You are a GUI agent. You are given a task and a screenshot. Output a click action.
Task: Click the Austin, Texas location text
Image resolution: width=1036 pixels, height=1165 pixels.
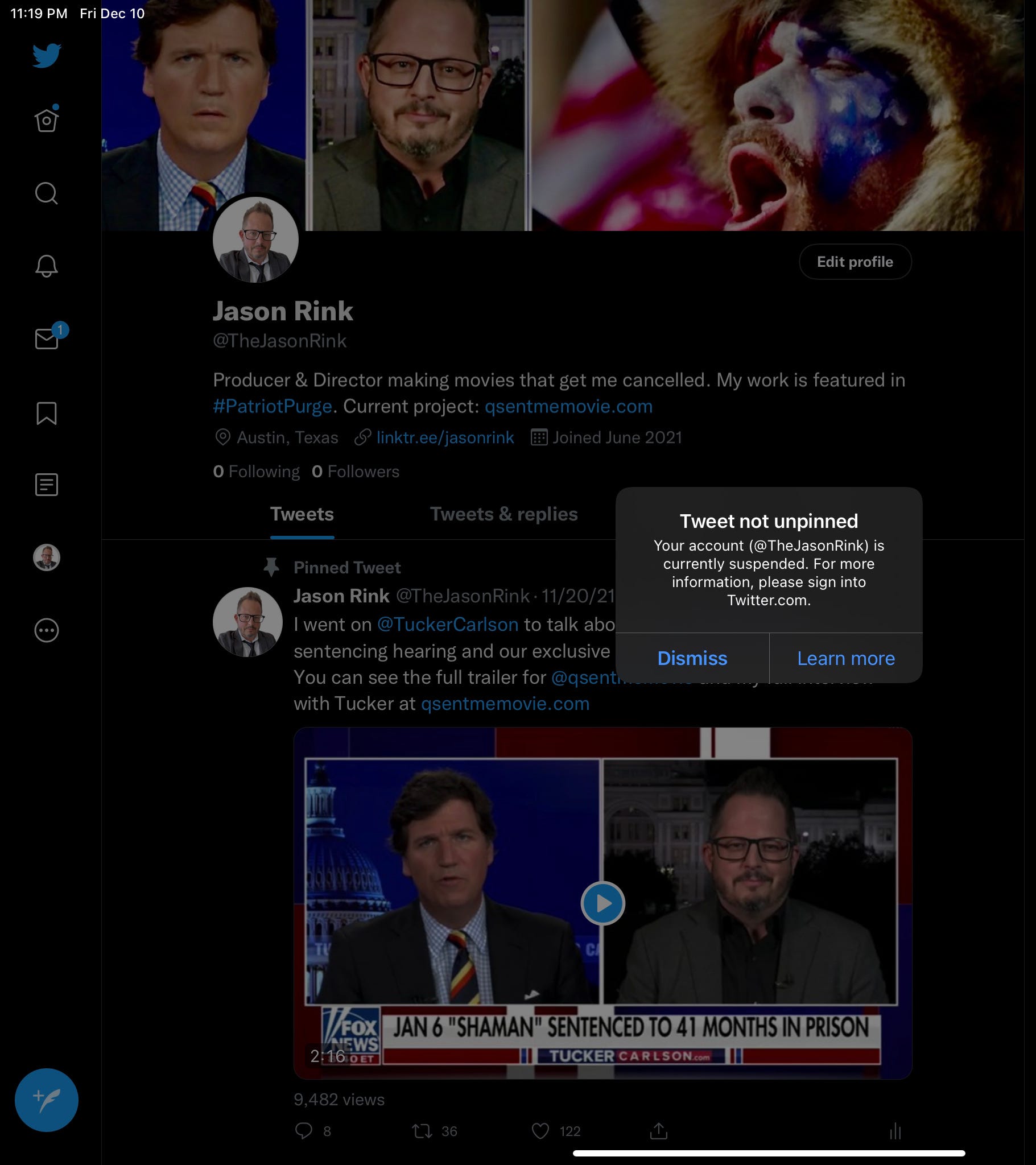coord(287,437)
